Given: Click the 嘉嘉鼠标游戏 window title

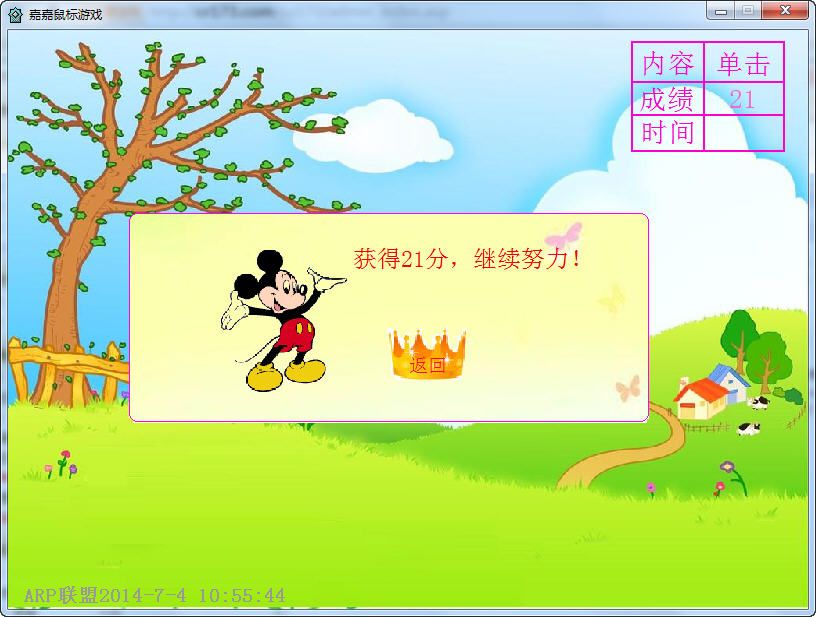Looking at the screenshot, I should (x=65, y=15).
